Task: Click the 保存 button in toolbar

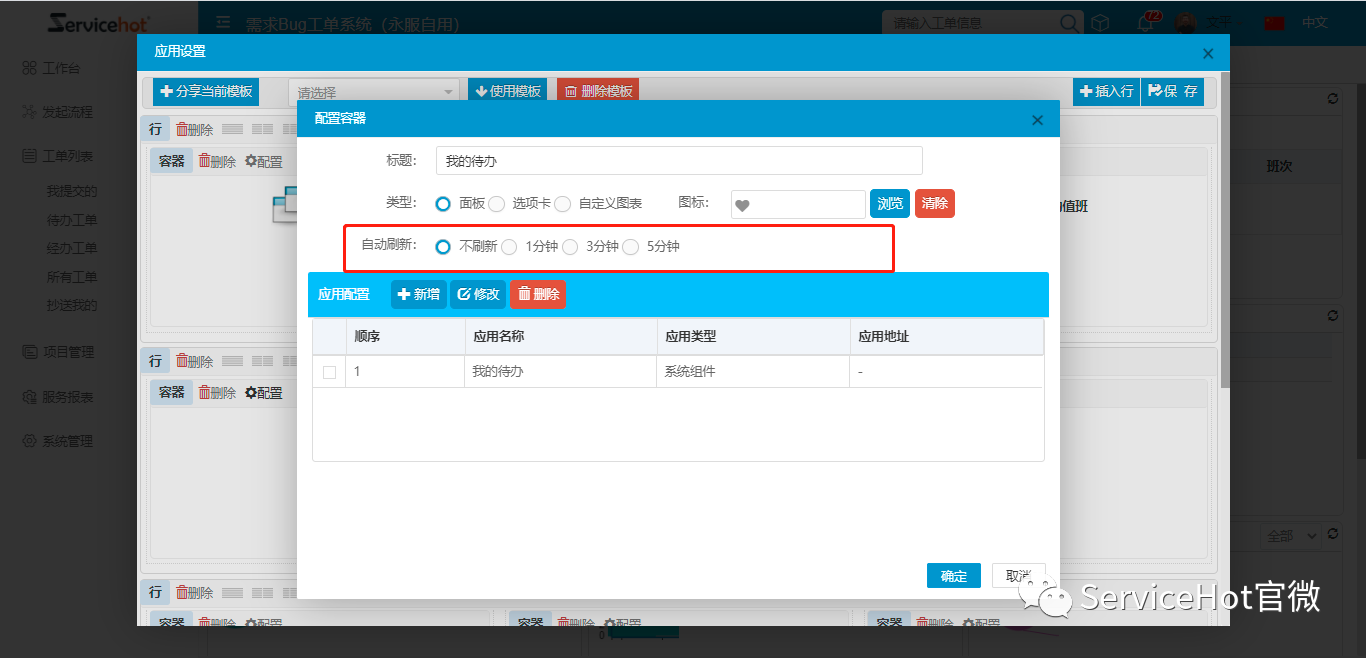Action: (1172, 91)
